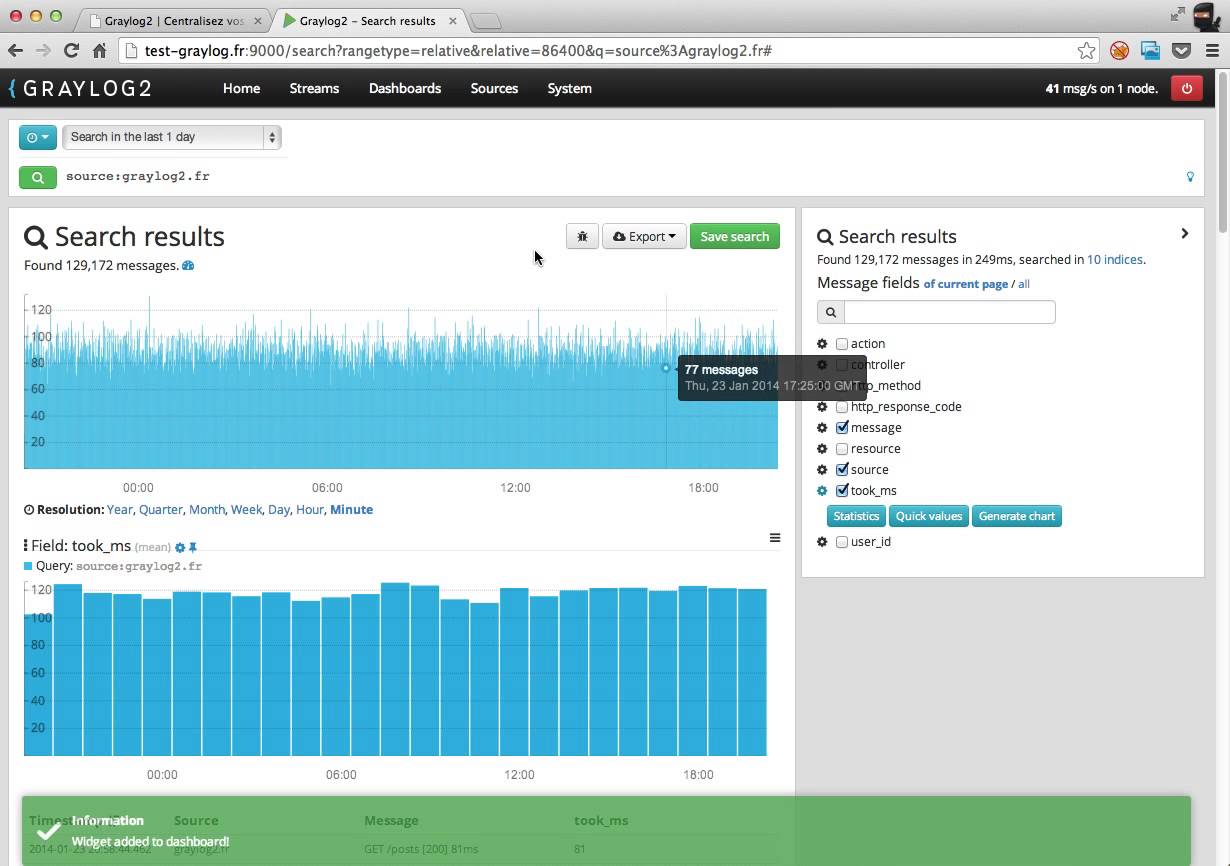Click the Quick values button

pos(929,516)
